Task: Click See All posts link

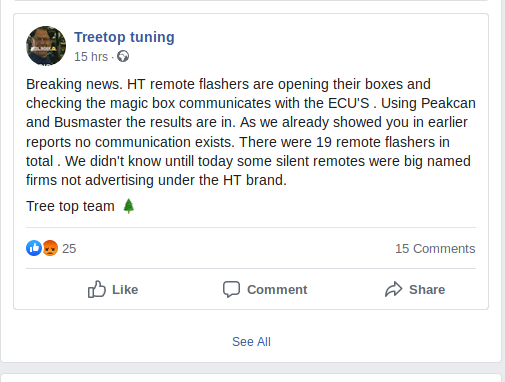Action: pyautogui.click(x=251, y=342)
